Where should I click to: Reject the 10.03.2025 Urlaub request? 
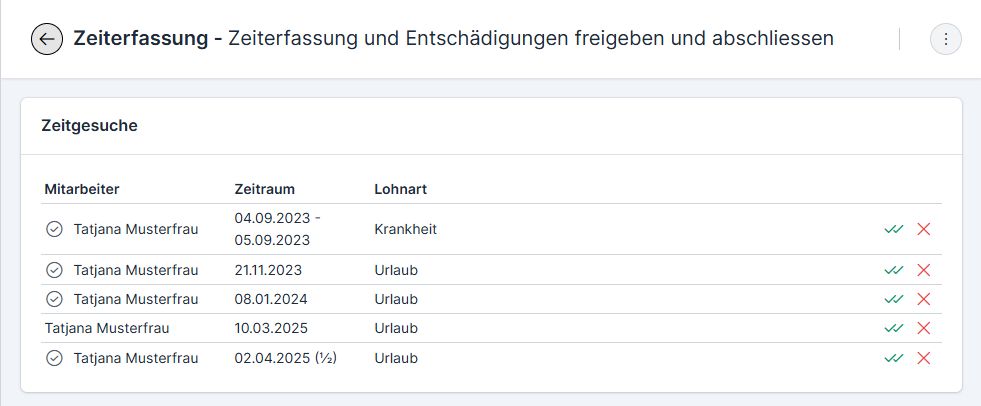pos(923,328)
